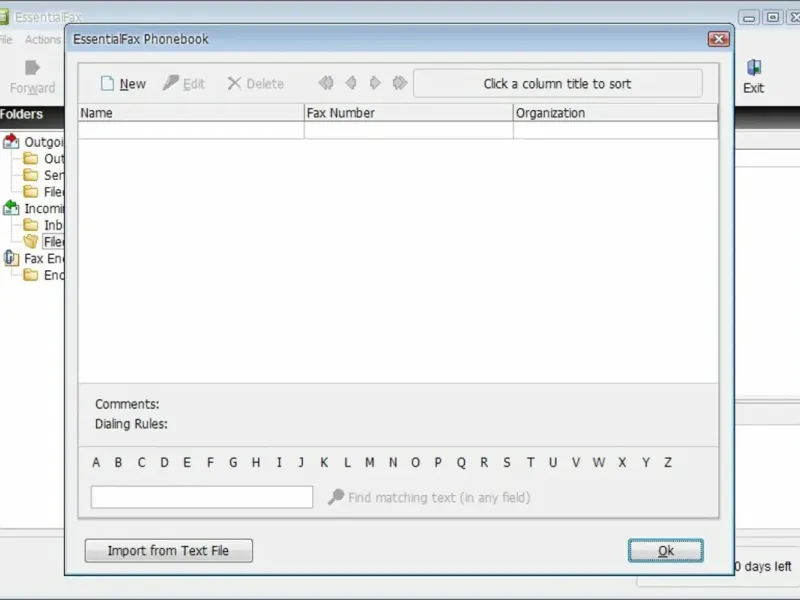This screenshot has width=800, height=600.
Task: Select Incoming folder group icon
Action: [x=11, y=208]
